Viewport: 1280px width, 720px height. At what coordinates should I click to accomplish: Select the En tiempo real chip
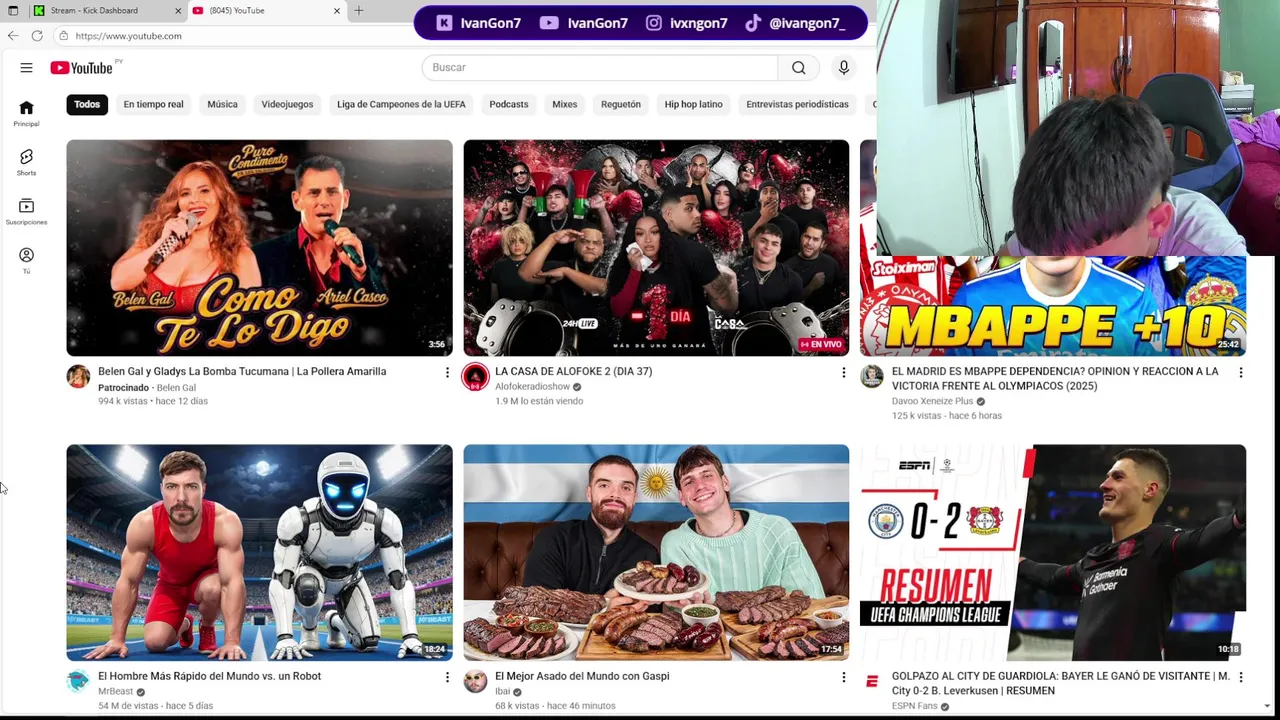point(153,104)
